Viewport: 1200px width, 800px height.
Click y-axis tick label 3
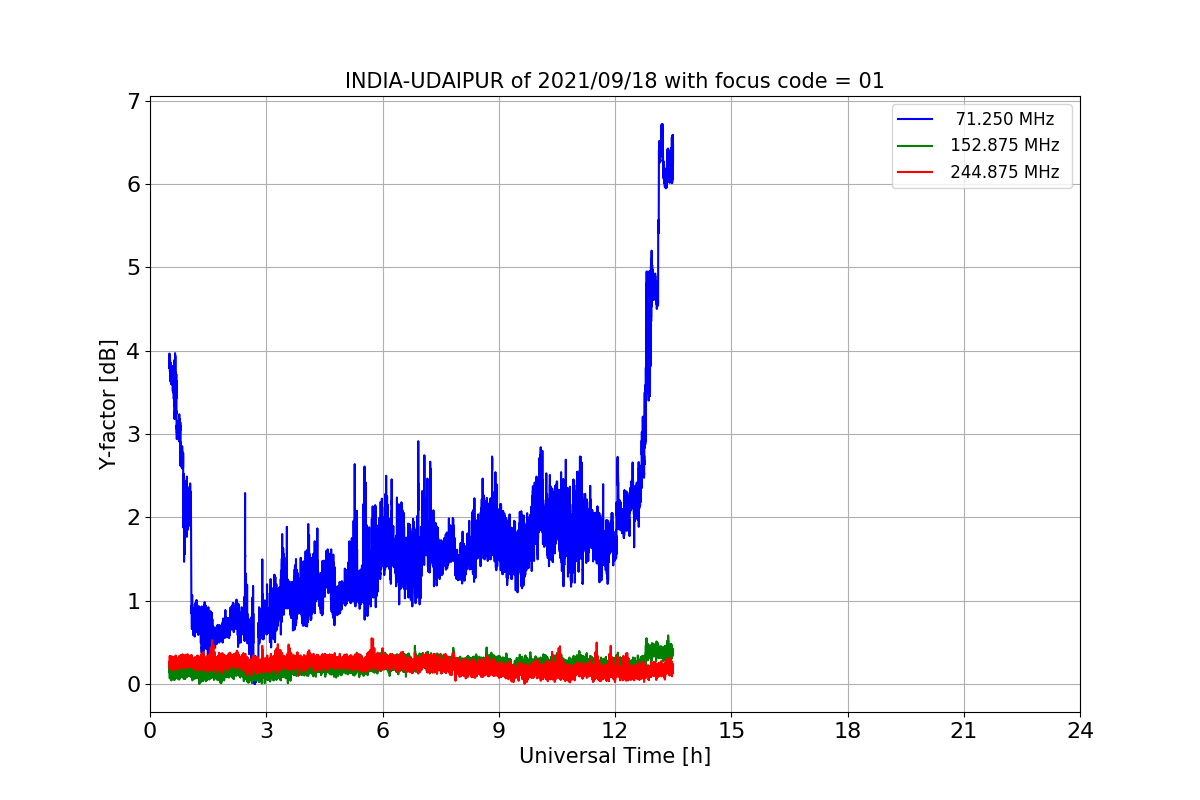tap(132, 434)
